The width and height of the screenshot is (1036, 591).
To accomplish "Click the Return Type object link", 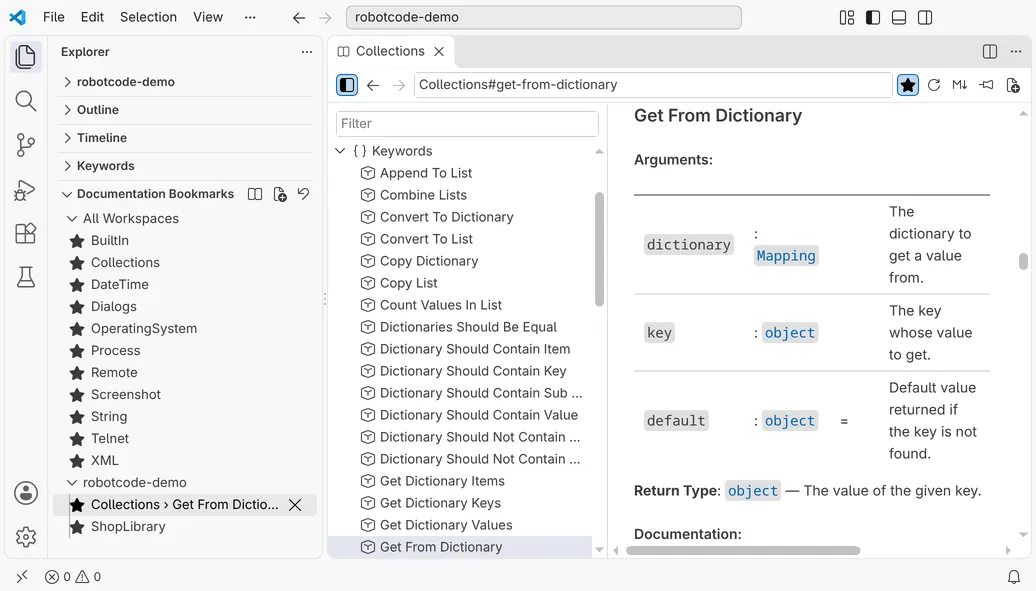I will (x=753, y=491).
